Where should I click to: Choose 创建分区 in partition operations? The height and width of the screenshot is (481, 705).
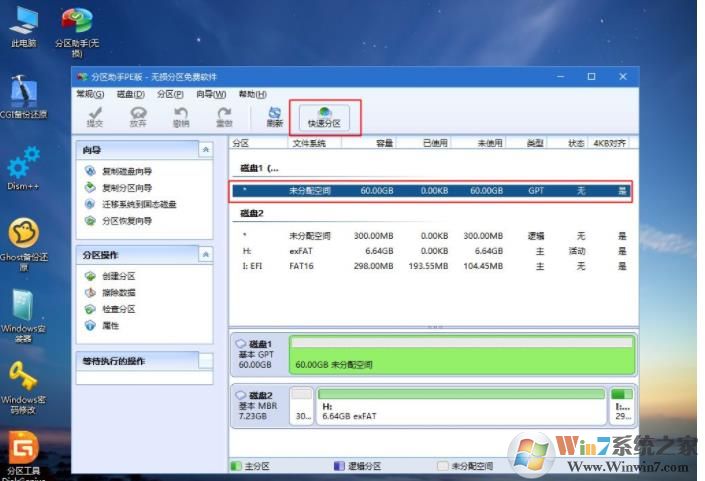click(118, 276)
